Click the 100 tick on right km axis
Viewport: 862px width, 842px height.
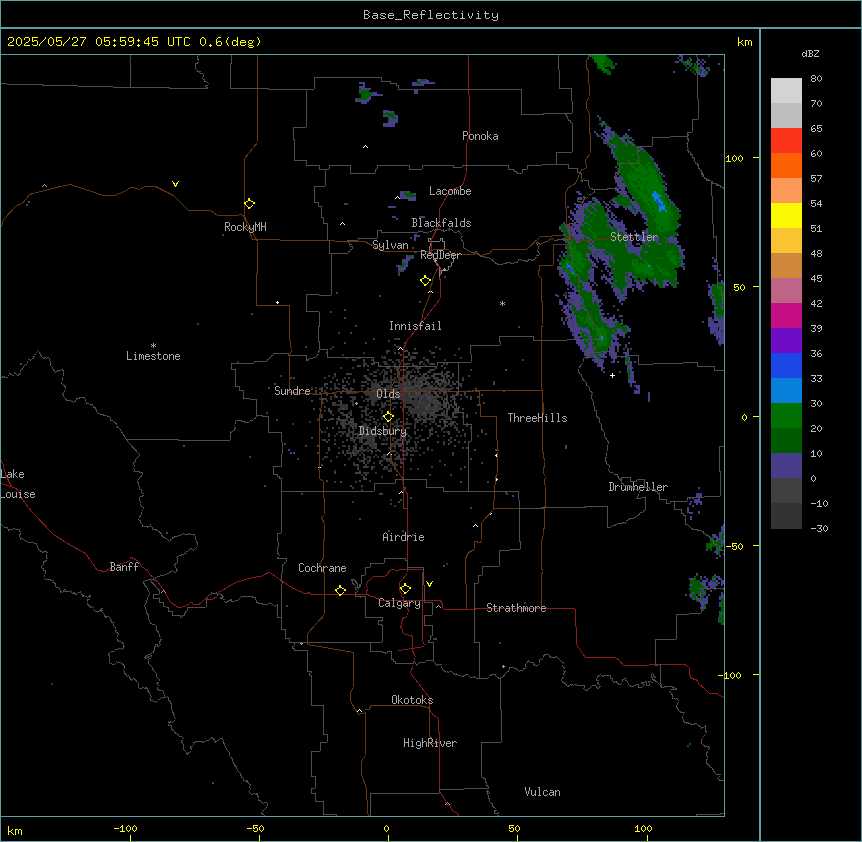pyautogui.click(x=734, y=158)
